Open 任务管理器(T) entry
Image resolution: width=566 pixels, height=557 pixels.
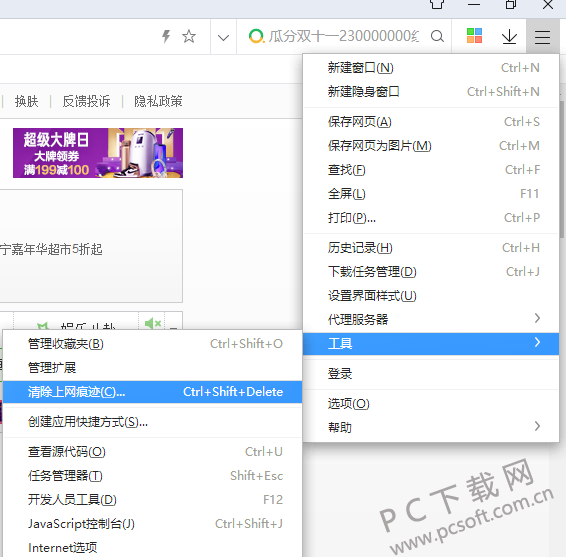pyautogui.click(x=152, y=475)
